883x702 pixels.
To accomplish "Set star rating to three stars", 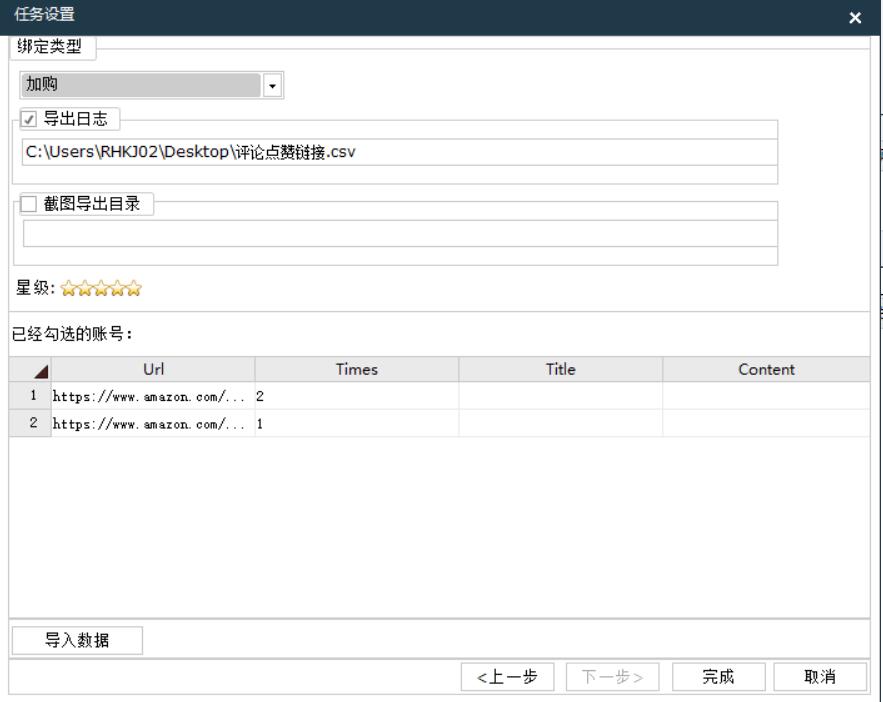I will pos(101,288).
